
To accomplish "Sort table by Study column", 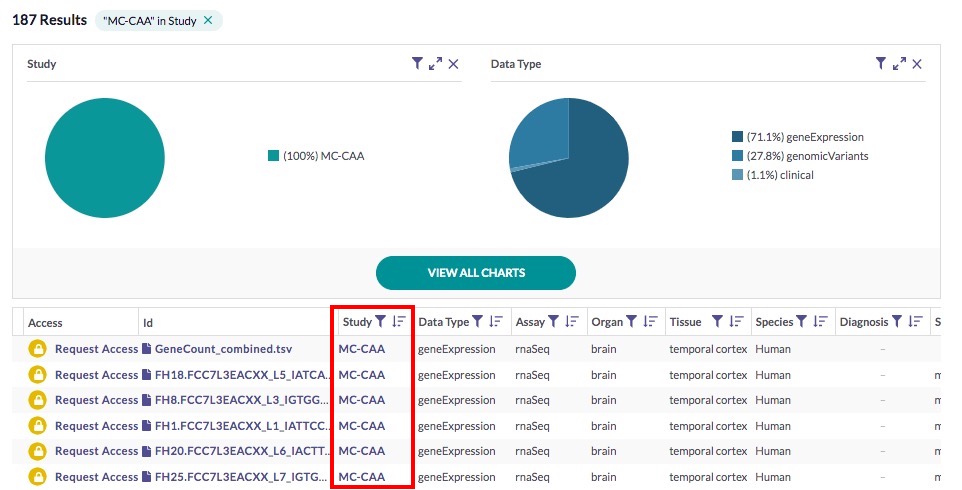I will pos(398,322).
